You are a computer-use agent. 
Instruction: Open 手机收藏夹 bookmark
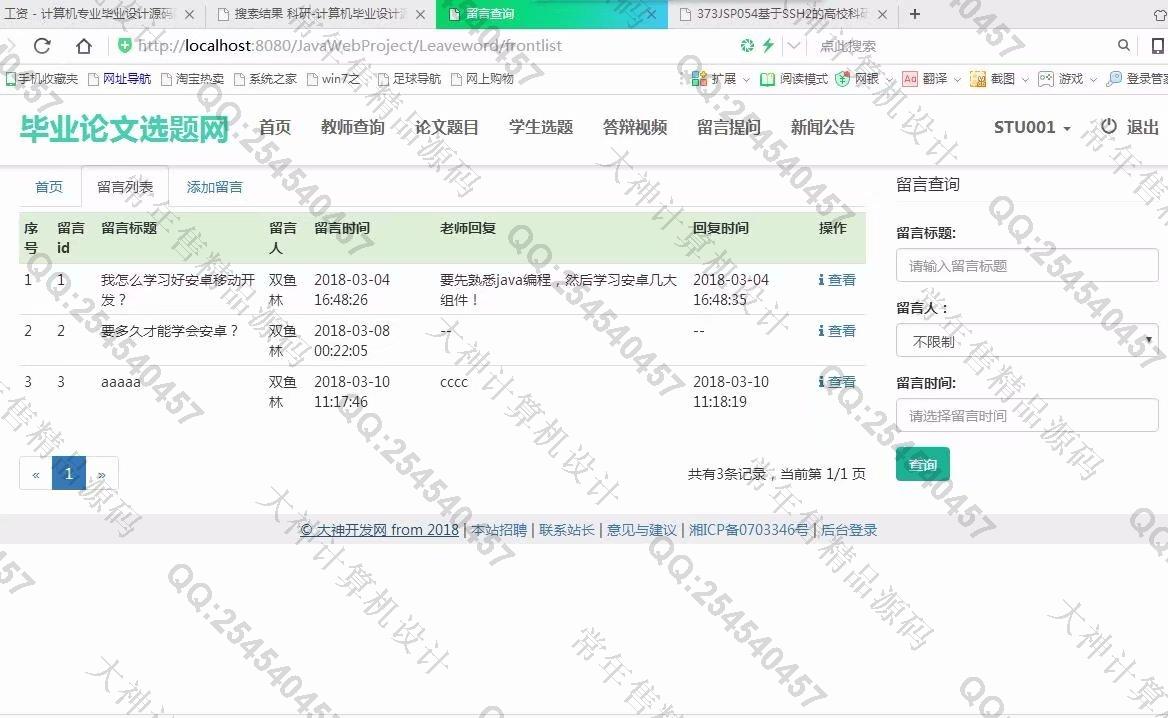[x=42, y=78]
